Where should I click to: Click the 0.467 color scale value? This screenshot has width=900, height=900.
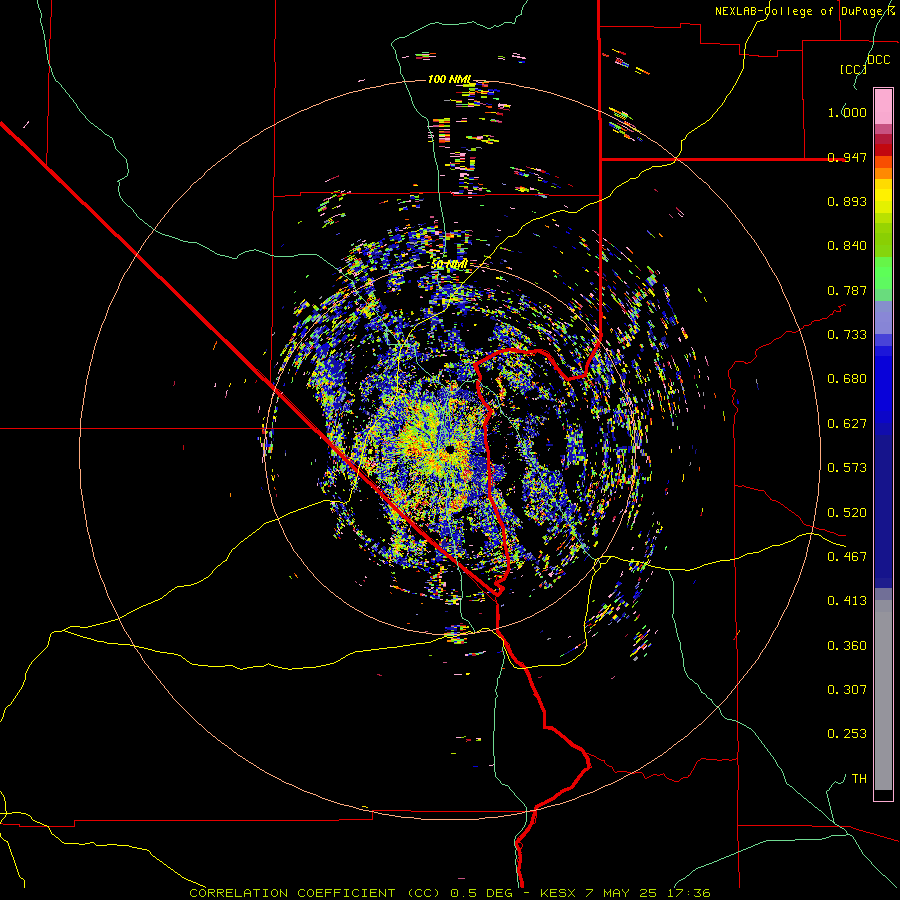[847, 557]
